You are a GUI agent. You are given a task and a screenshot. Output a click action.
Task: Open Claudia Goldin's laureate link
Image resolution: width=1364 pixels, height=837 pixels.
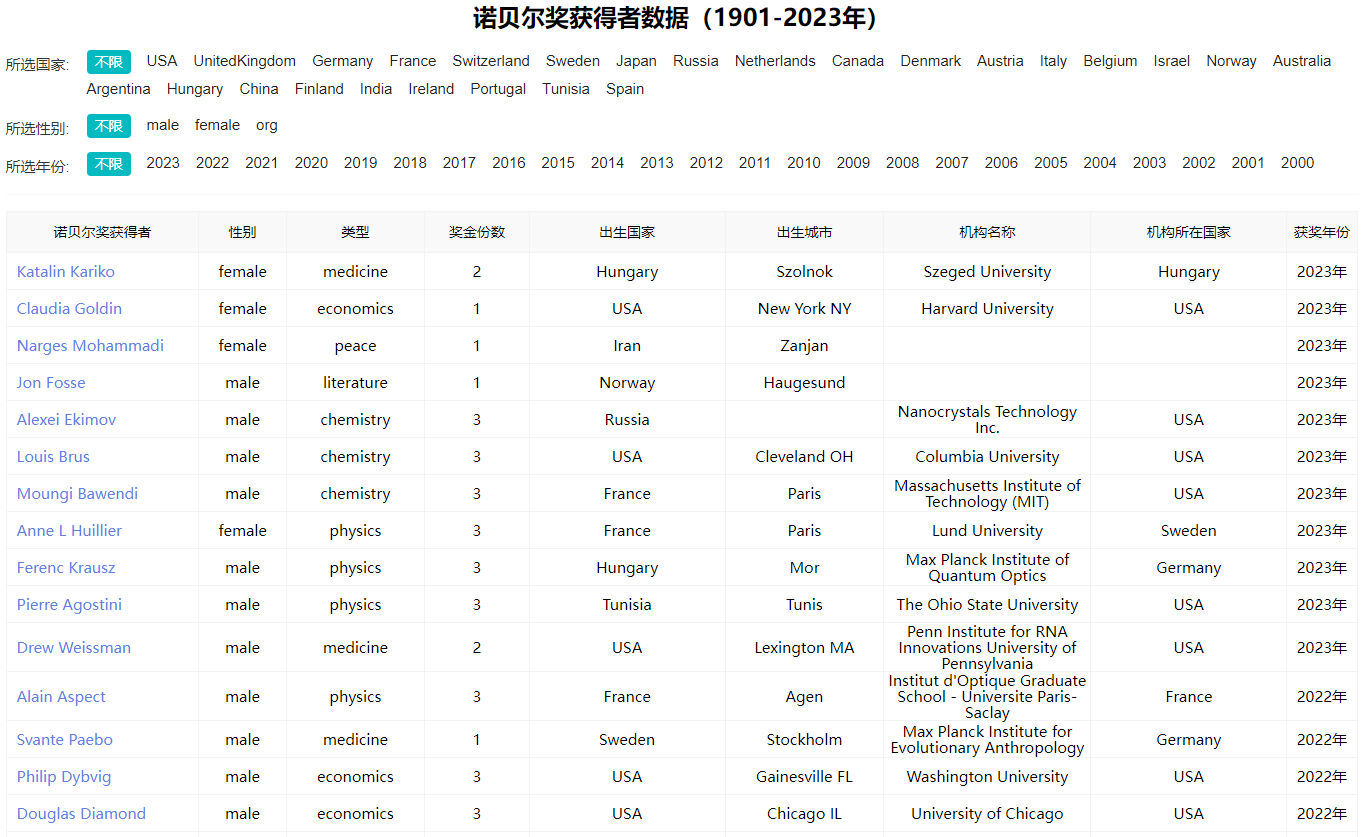pos(69,309)
